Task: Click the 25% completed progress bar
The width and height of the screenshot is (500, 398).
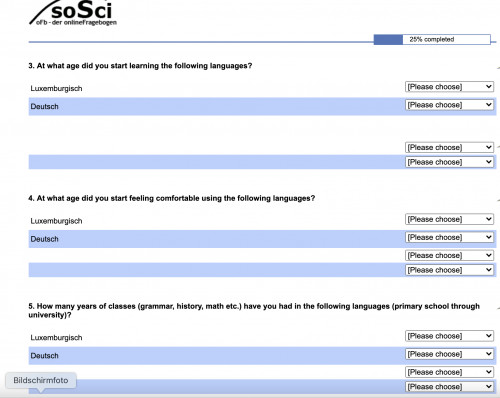Action: [432, 39]
